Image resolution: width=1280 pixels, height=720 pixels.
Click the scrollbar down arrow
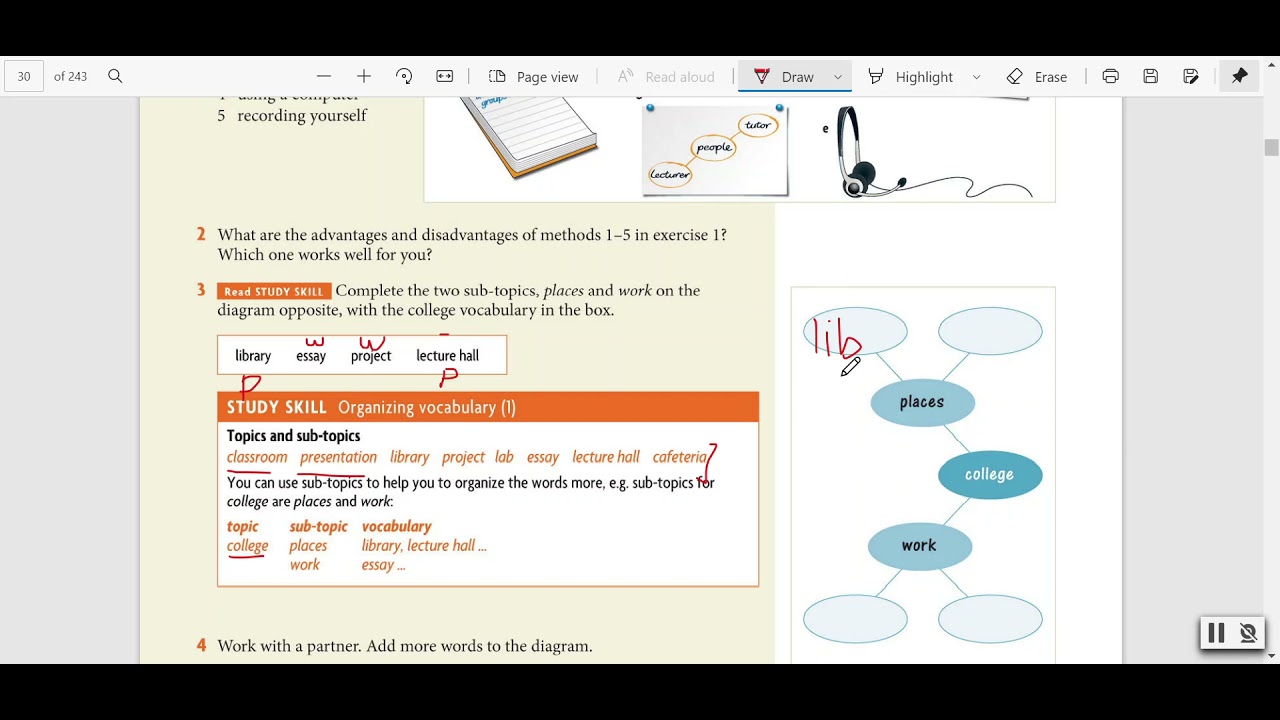[x=1271, y=656]
